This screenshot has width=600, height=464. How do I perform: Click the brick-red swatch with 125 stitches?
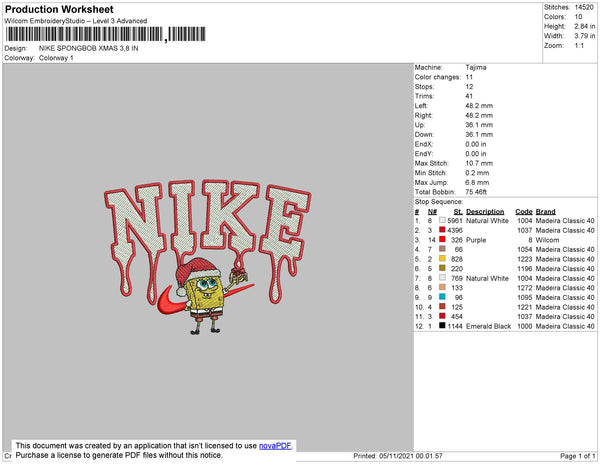pyautogui.click(x=442, y=306)
